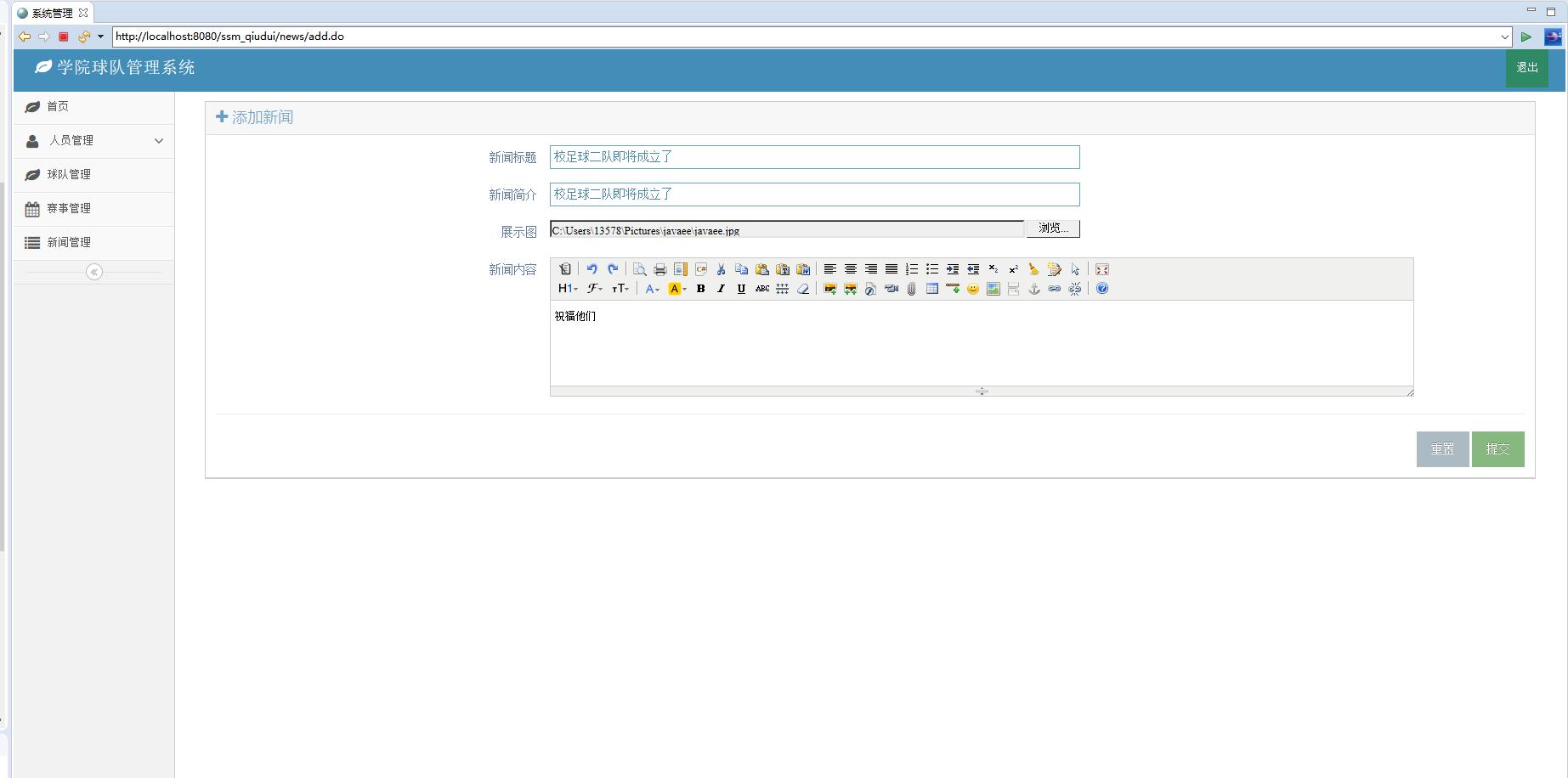
Task: Open the emoticon smiley picker
Action: pos(973,289)
